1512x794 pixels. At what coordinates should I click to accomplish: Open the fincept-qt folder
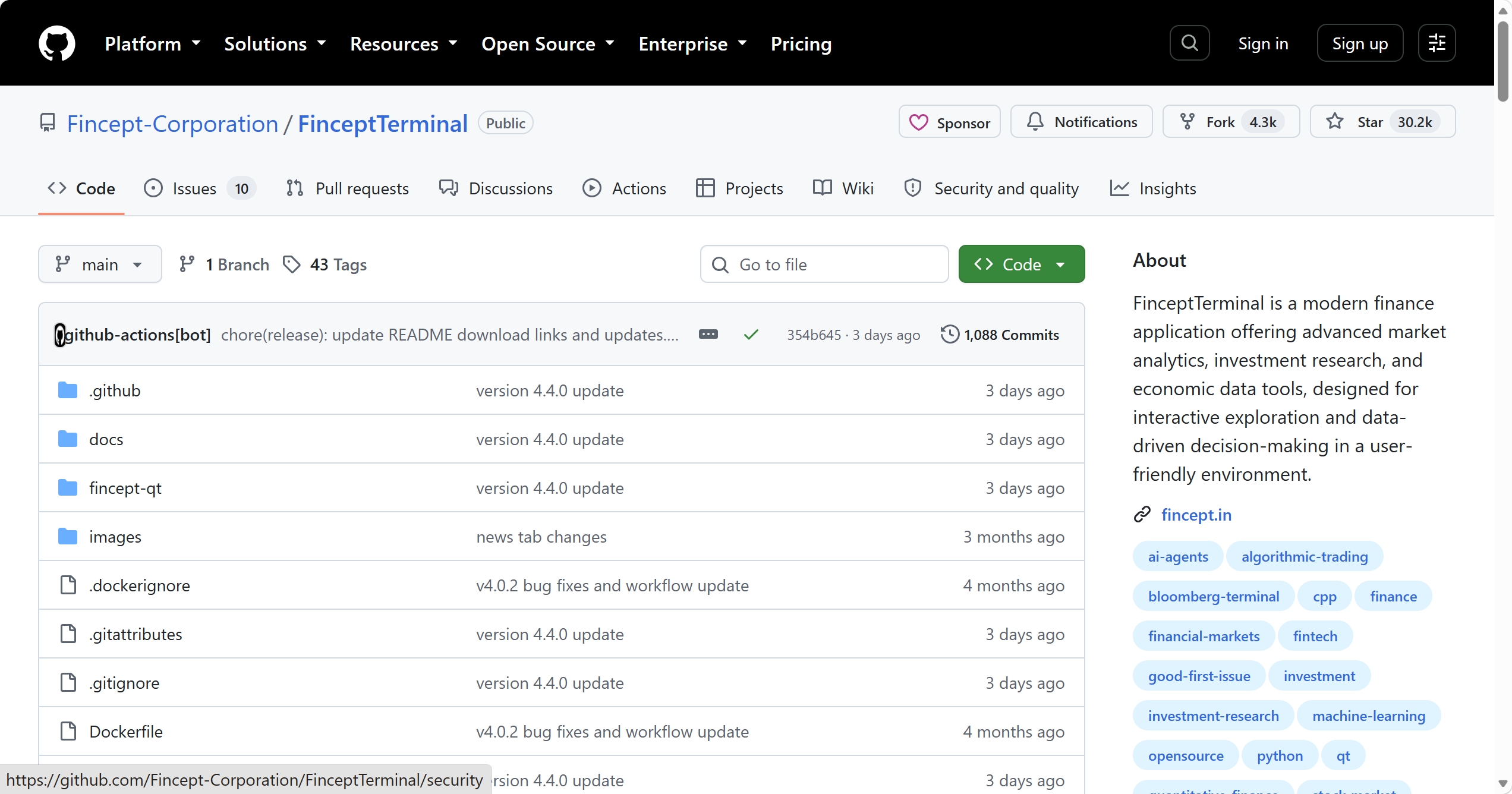click(125, 488)
